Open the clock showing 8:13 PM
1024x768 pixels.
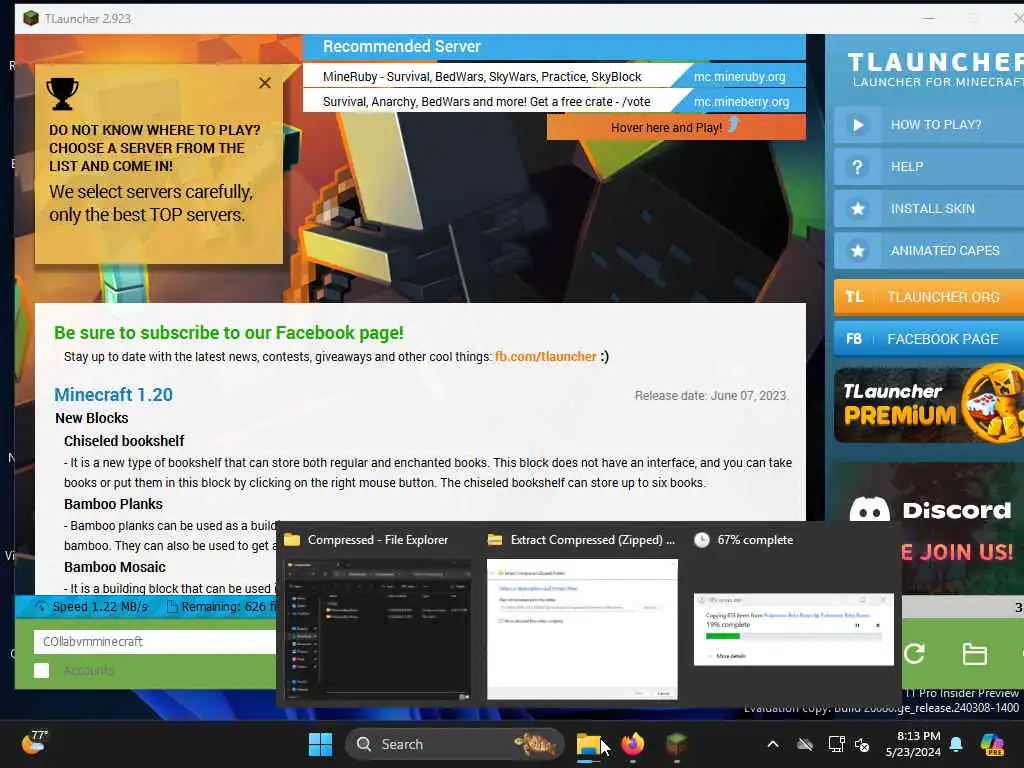point(913,744)
